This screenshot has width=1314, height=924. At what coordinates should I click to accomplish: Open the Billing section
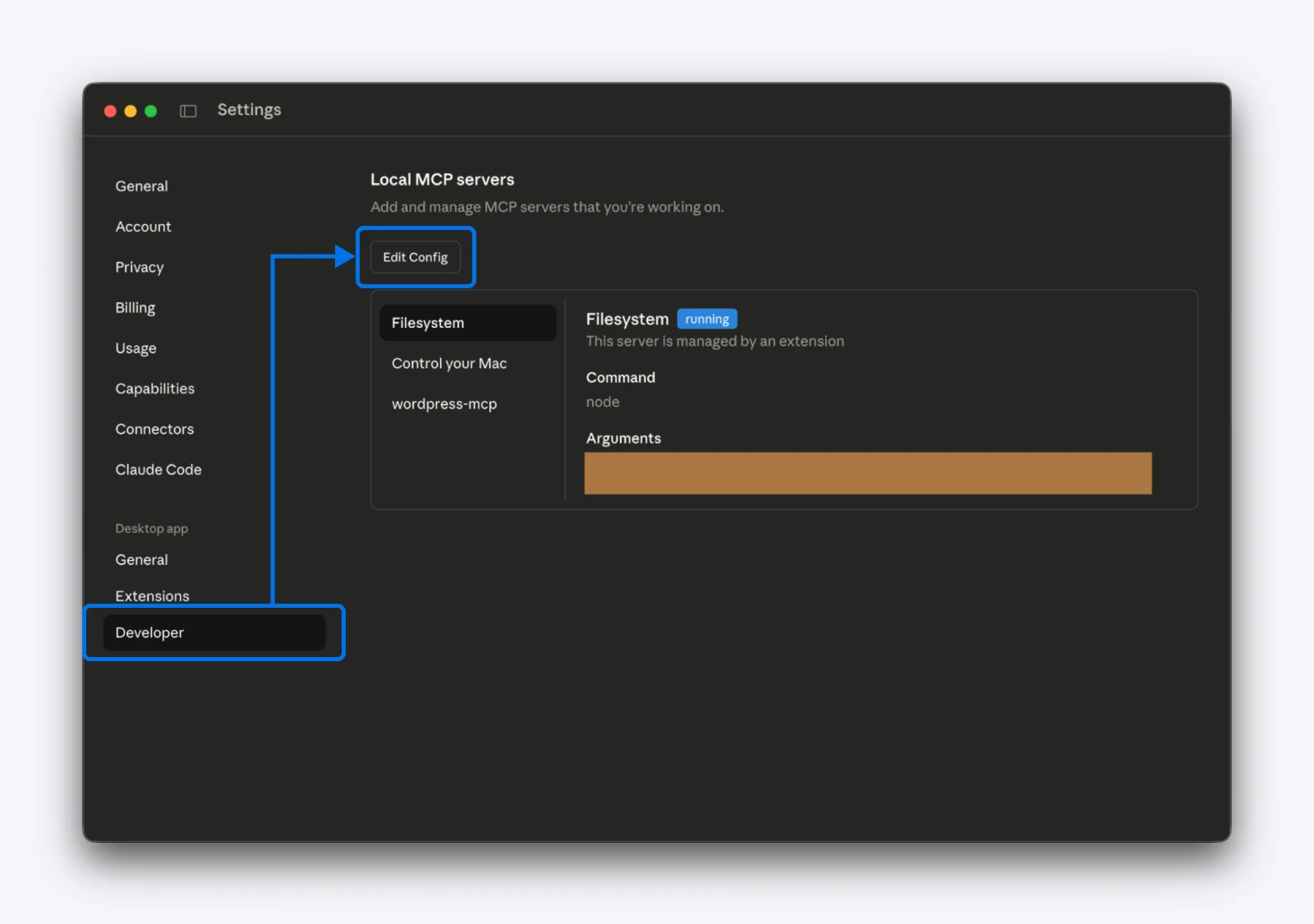(x=135, y=307)
